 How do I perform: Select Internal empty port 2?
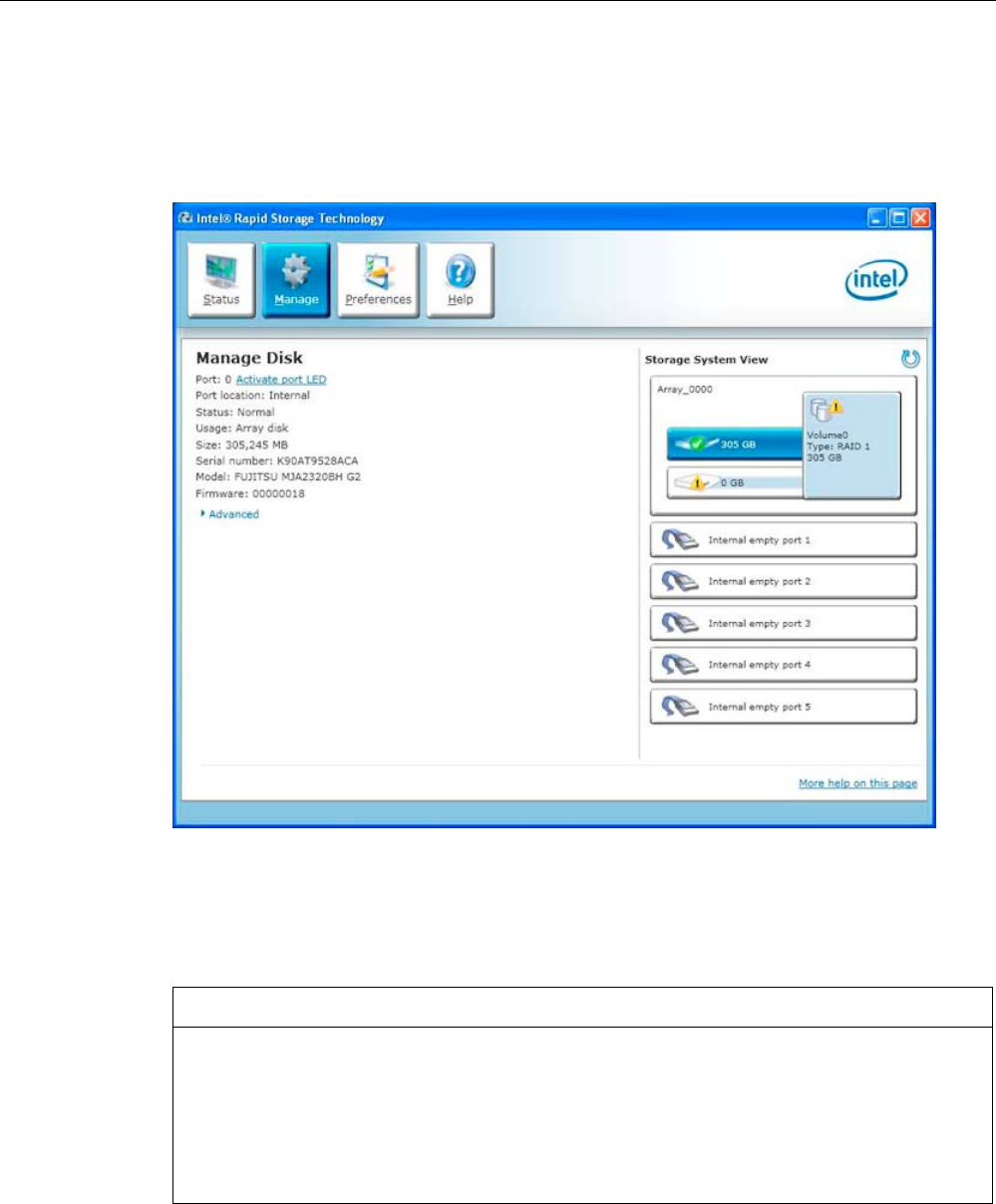click(783, 581)
